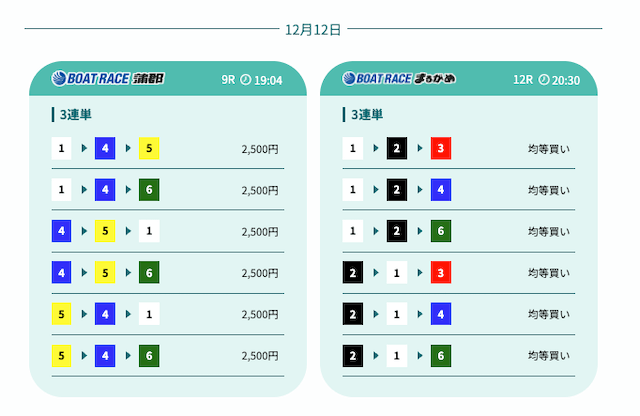
Task: Click 均等買い in the 2-1-3 row
Action: pos(549,273)
